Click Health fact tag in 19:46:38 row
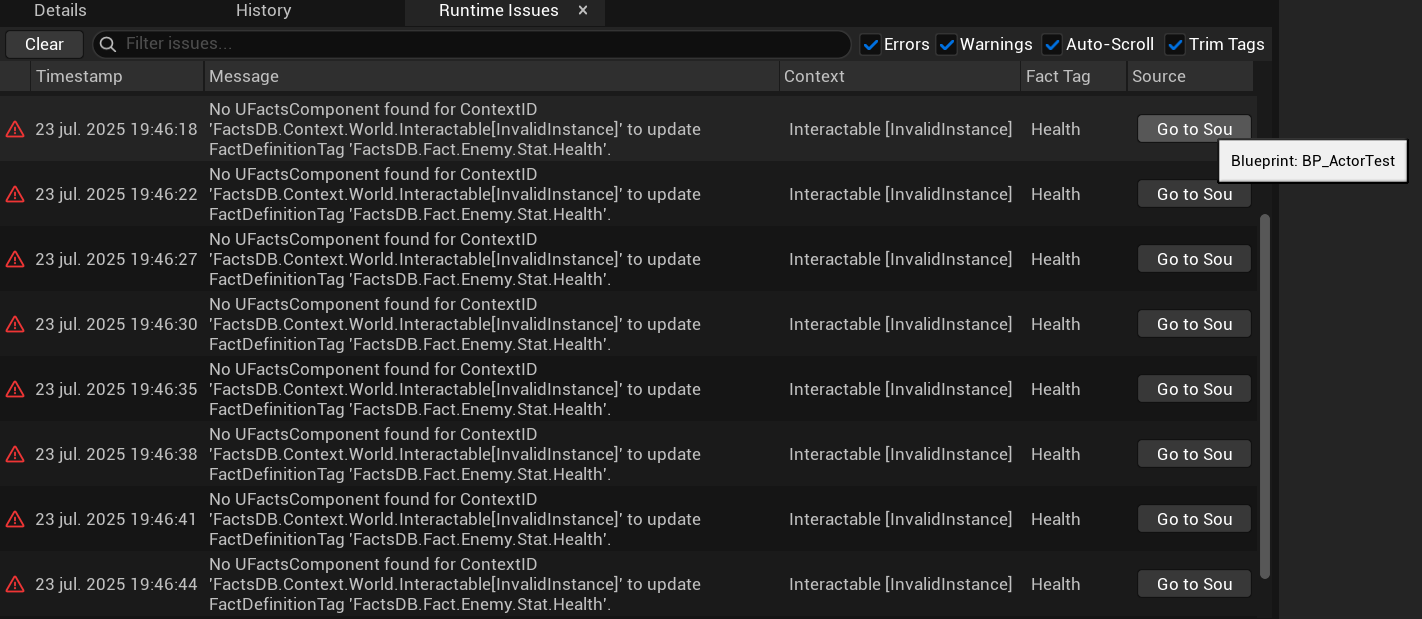 1056,454
